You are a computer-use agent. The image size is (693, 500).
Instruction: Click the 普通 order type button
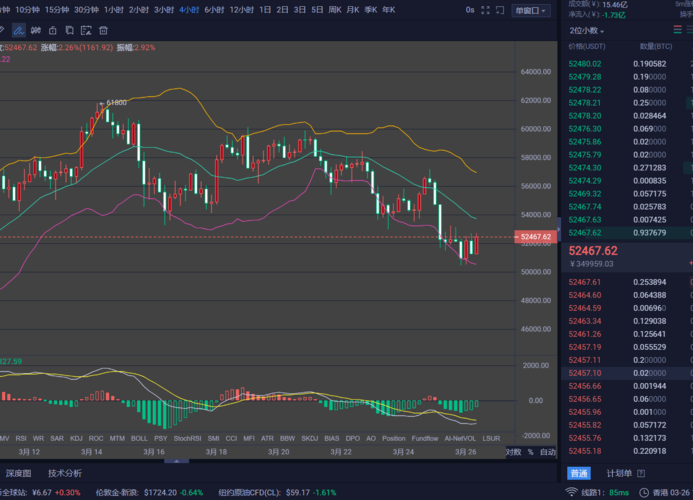[579, 473]
